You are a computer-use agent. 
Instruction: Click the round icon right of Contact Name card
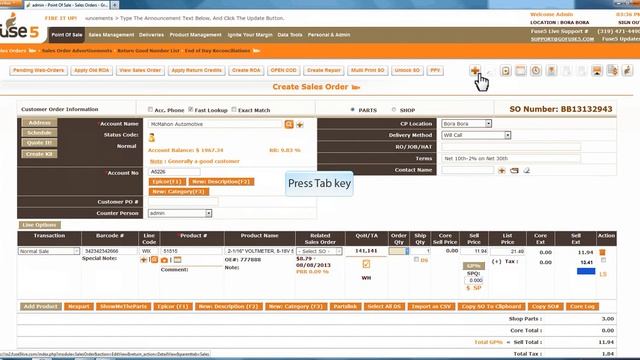click(527, 170)
